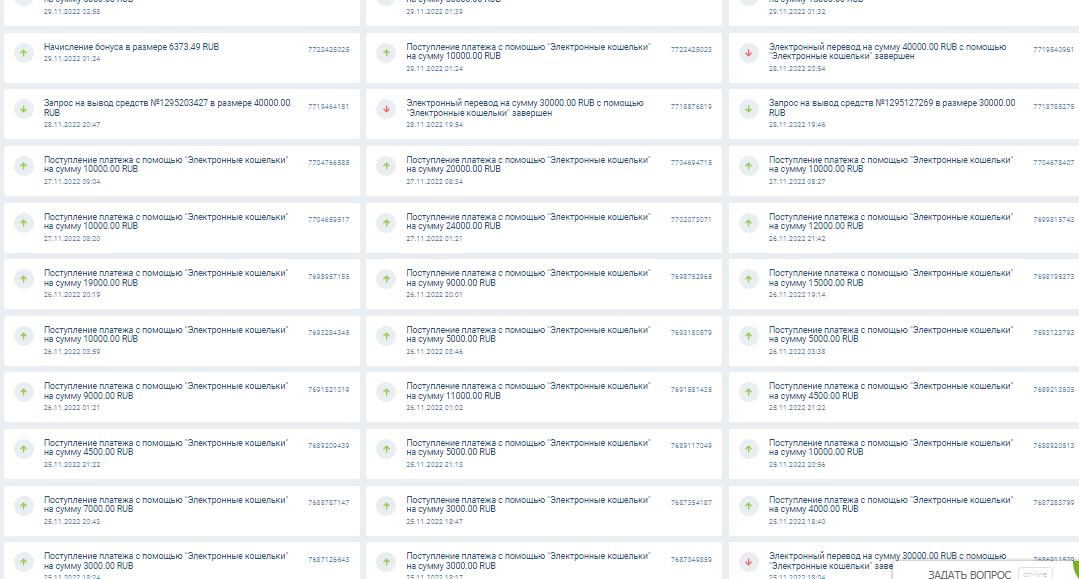
Task: Click the arrow icon of transaction 7693284345
Action: click(x=24, y=336)
